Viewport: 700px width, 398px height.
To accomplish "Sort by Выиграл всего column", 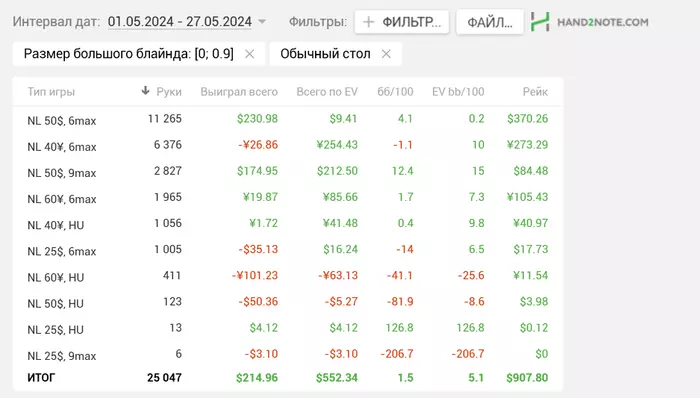I will tap(239, 92).
